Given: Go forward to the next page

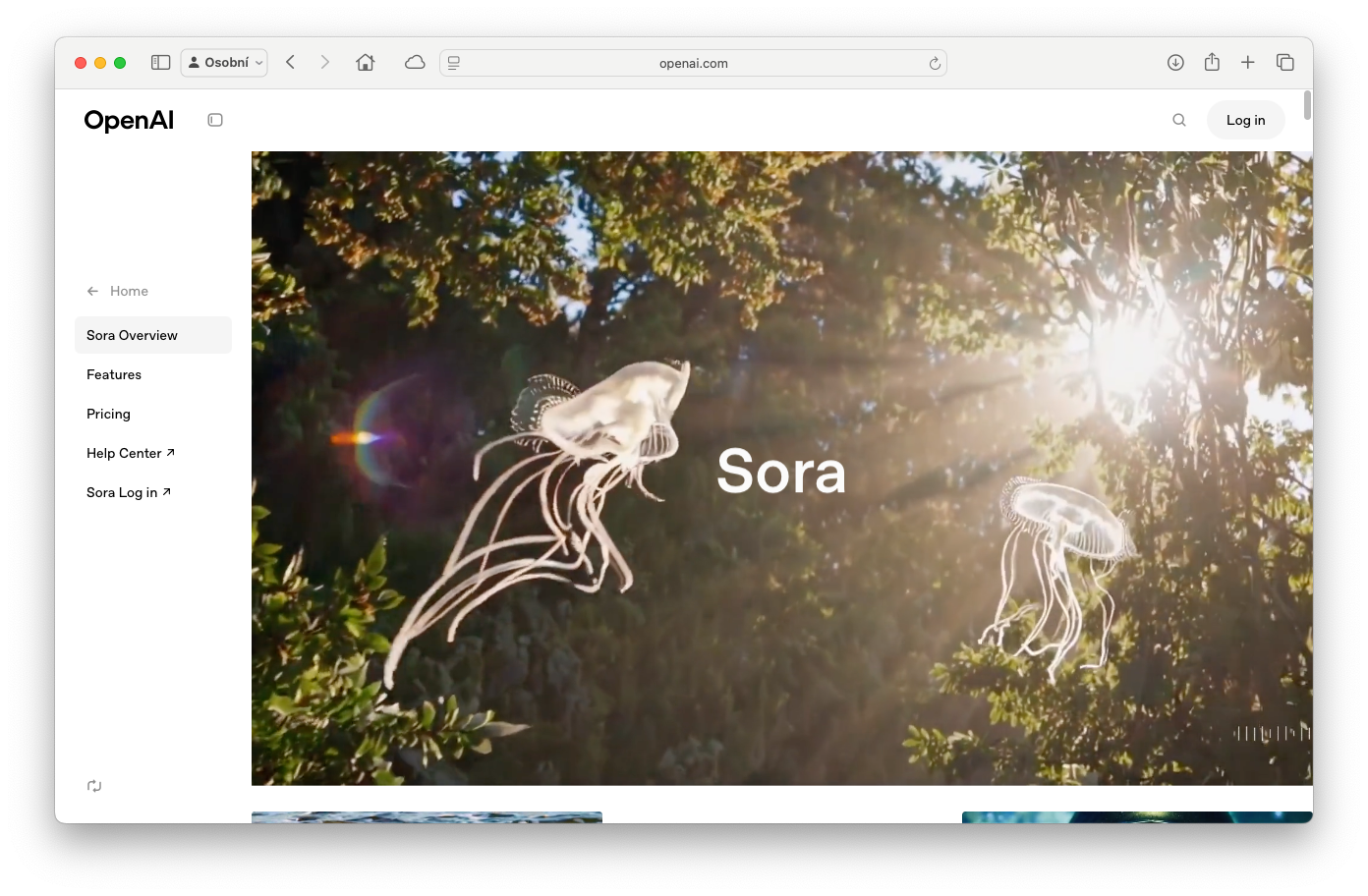Looking at the screenshot, I should [324, 62].
